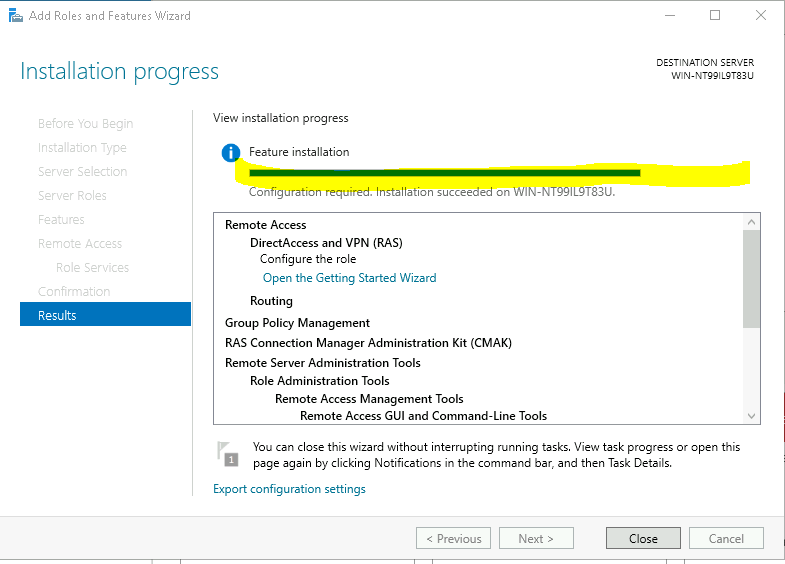785x564 pixels.
Task: Click Remote Access Management Tools entry
Action: pos(369,399)
